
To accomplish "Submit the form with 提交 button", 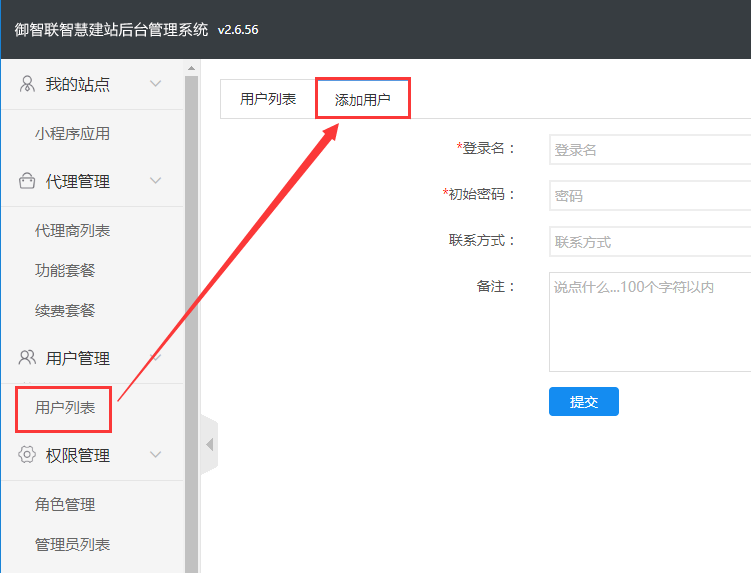I will 583,401.
